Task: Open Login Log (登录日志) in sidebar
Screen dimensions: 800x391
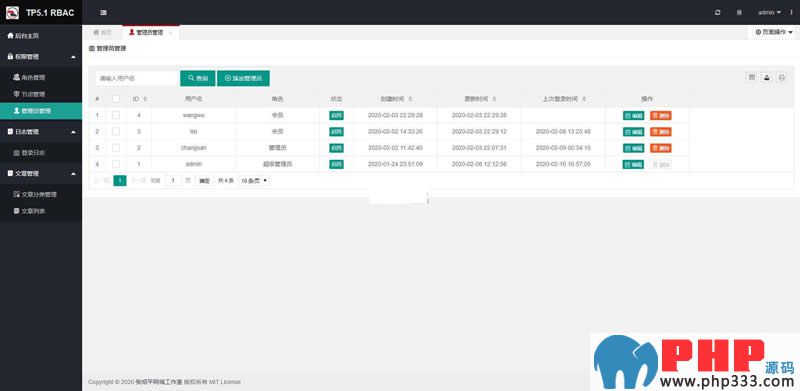Action: click(x=41, y=153)
